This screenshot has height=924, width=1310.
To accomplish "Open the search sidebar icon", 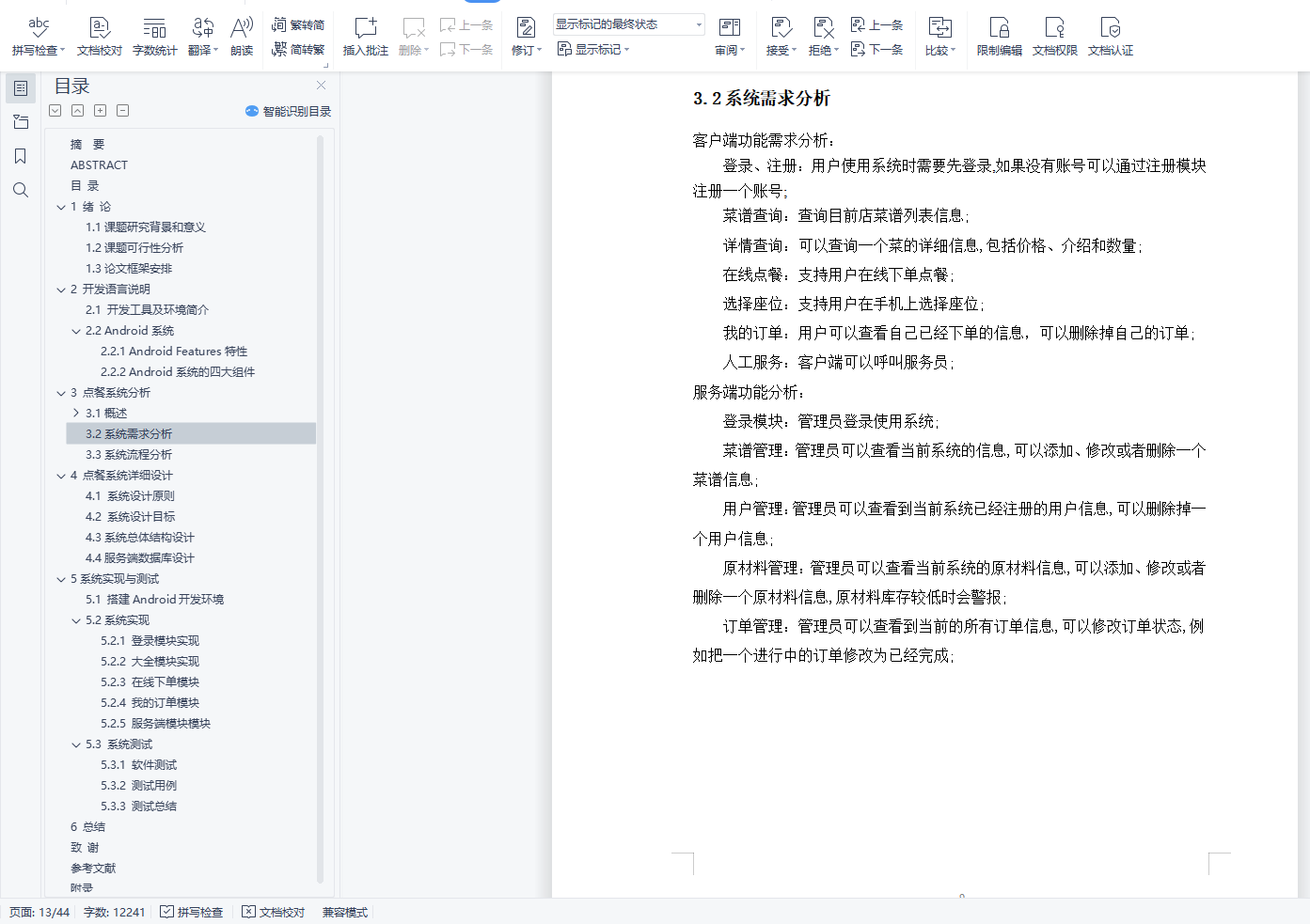I will click(x=21, y=190).
